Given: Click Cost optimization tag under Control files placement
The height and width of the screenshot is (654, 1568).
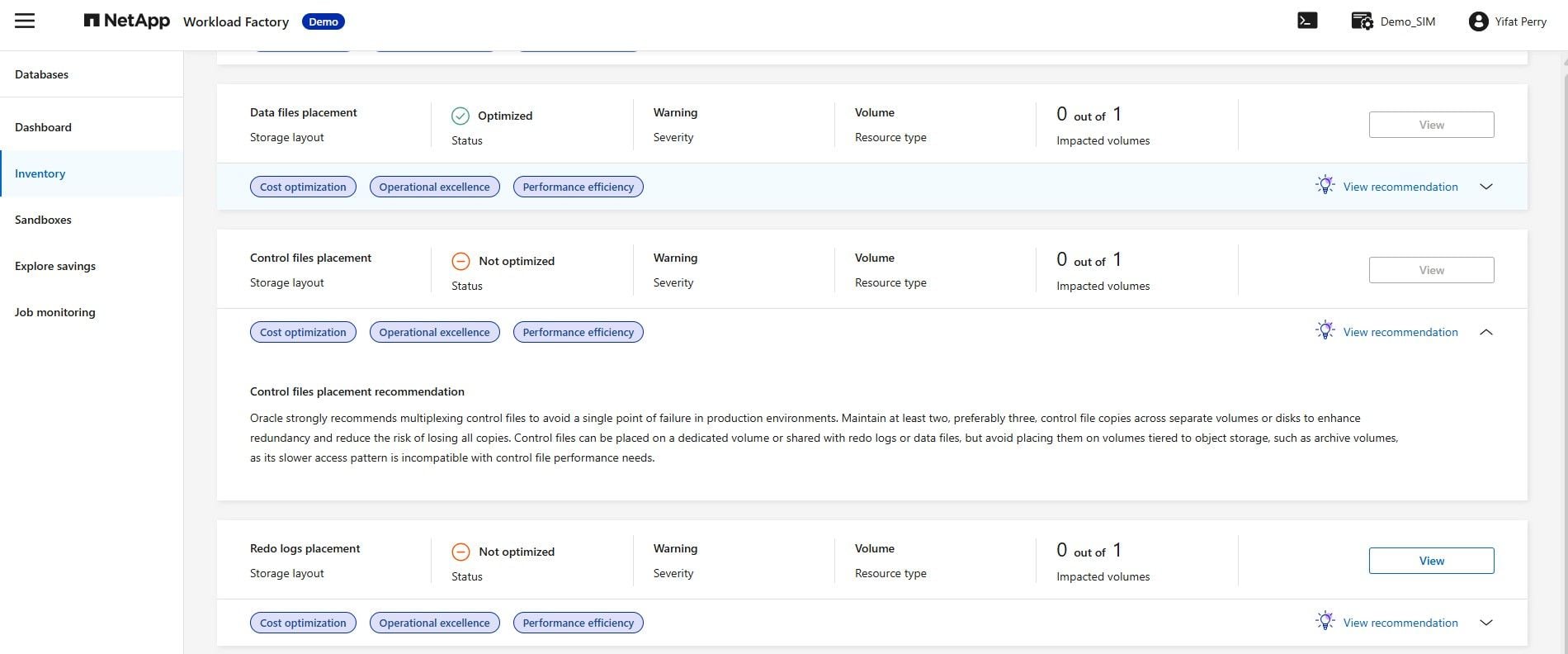Looking at the screenshot, I should [303, 332].
